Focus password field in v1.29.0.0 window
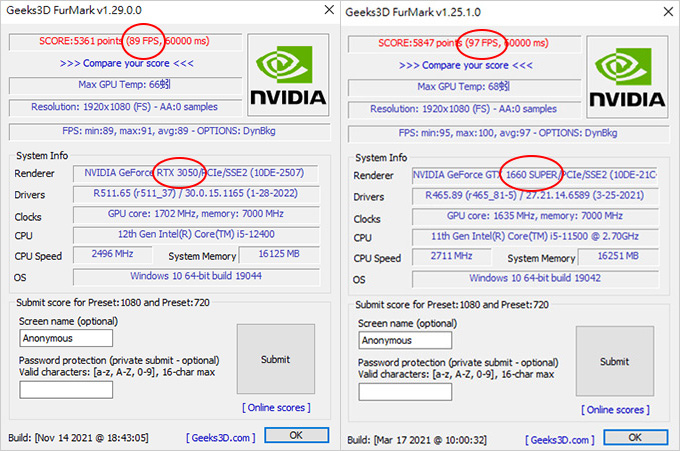The width and height of the screenshot is (680, 451). point(66,390)
